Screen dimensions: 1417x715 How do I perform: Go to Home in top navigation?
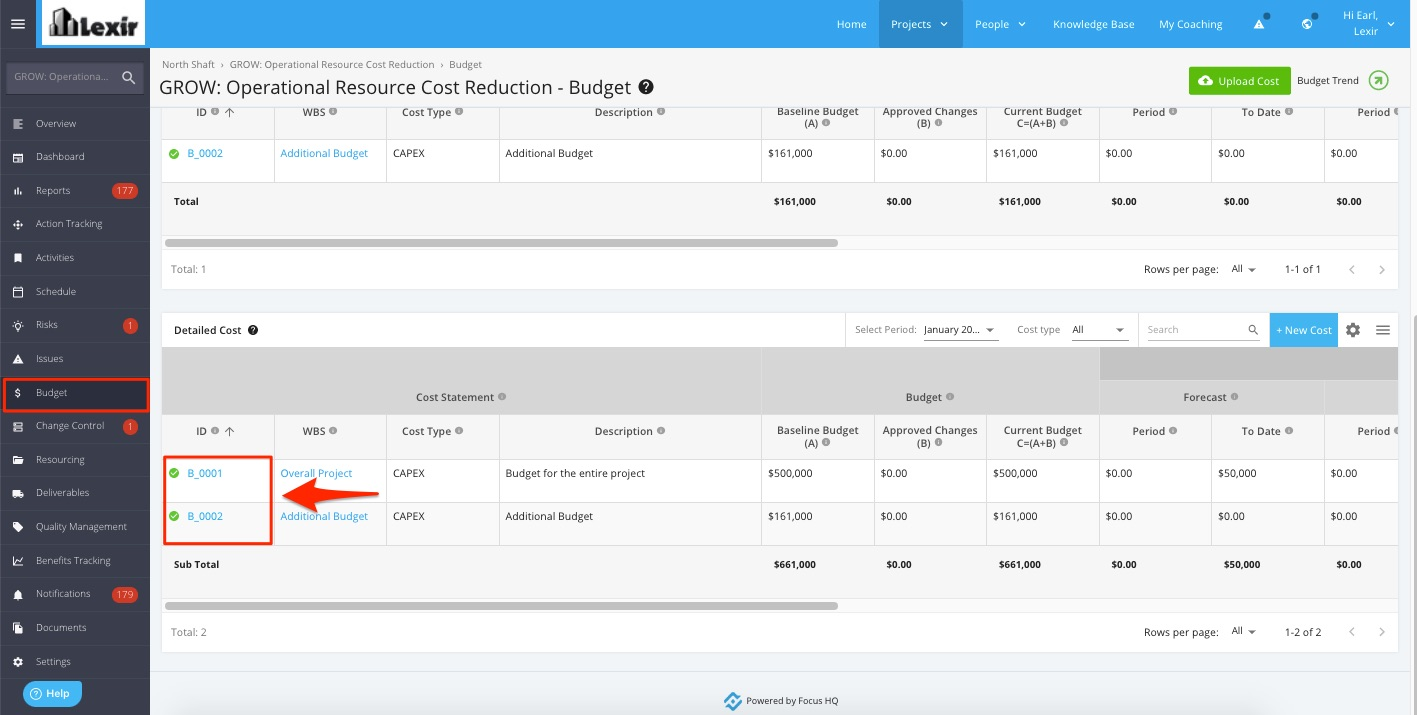pos(851,24)
